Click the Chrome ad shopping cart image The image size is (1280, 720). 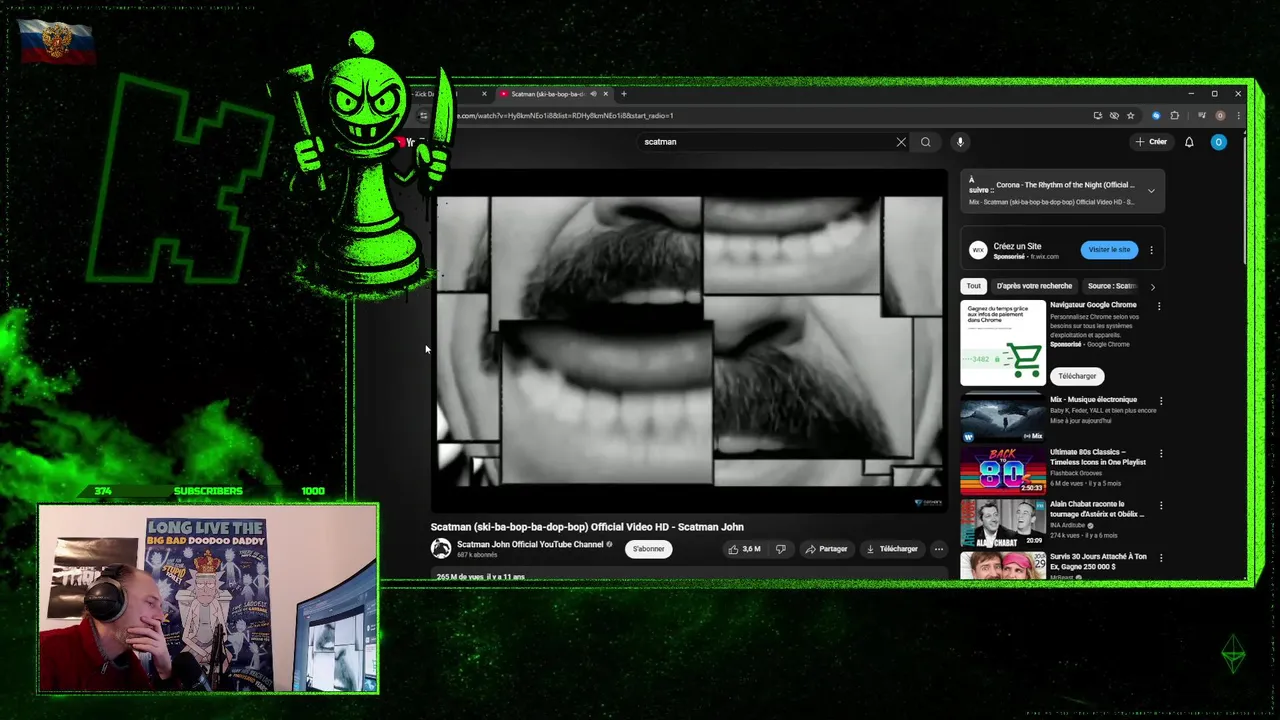point(1003,343)
